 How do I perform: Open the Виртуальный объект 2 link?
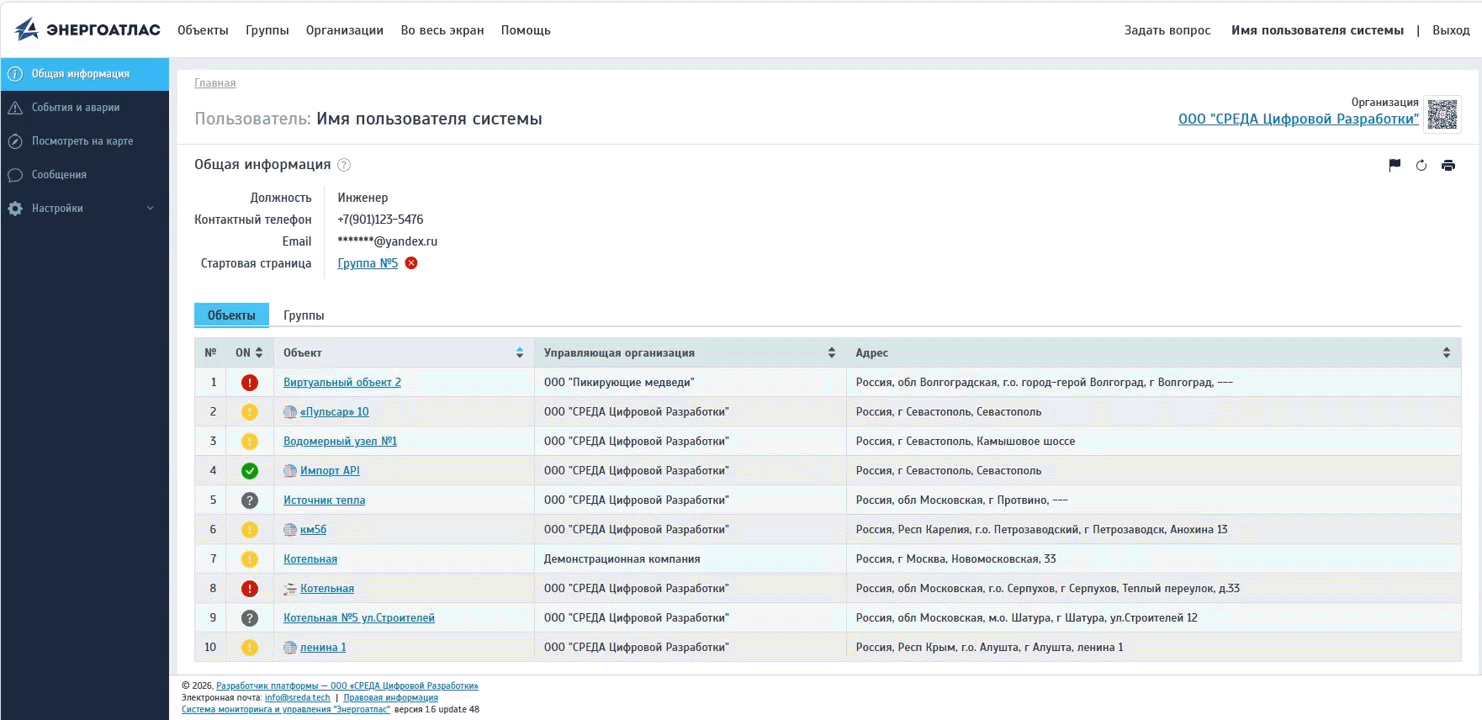coord(342,382)
